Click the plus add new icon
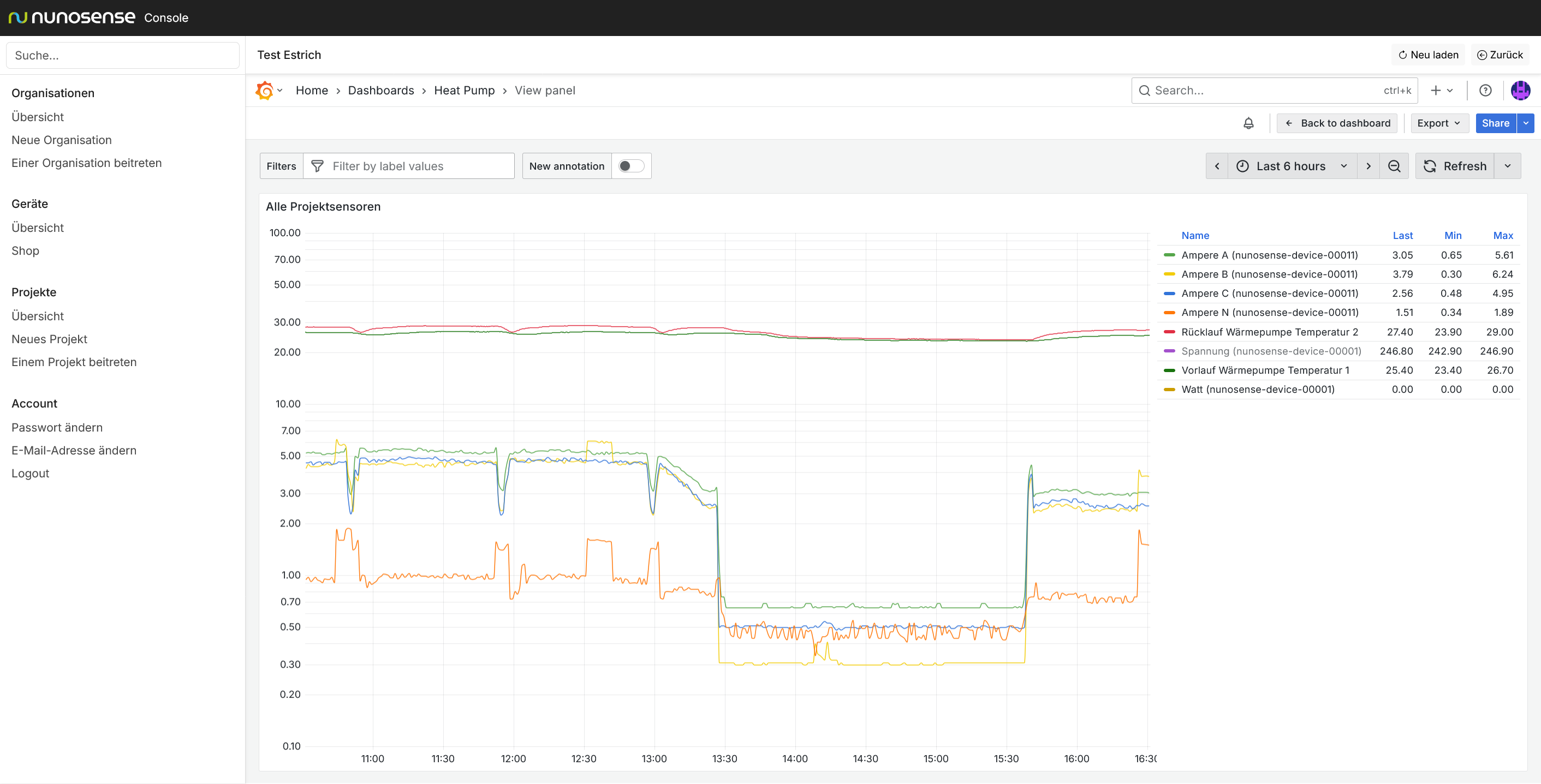 click(1436, 91)
